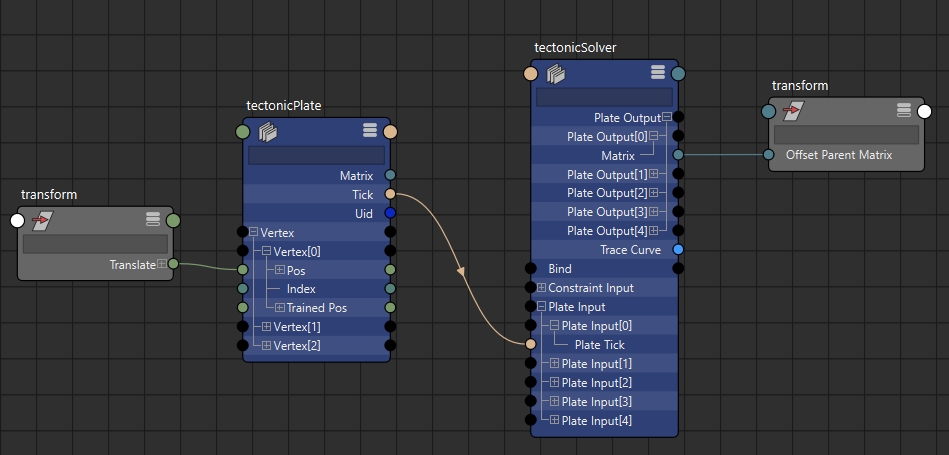Click the tectonicSolver attribute filter field
This screenshot has width=949, height=455.
point(604,97)
